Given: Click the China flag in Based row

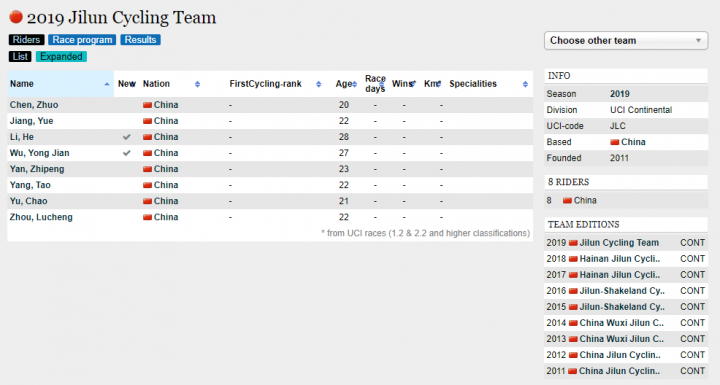Looking at the screenshot, I should pos(614,142).
